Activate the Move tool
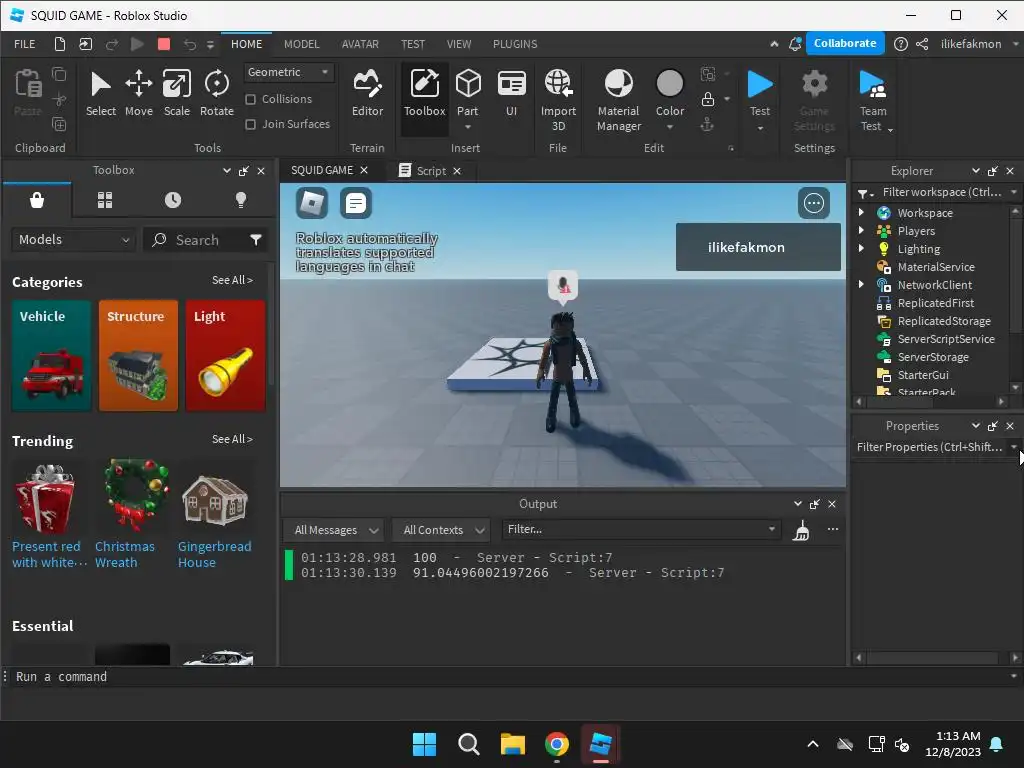This screenshot has height=768, width=1024. 138,94
